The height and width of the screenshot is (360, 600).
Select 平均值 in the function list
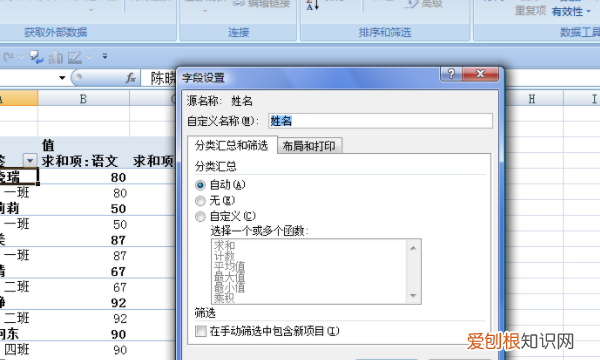click(x=230, y=266)
